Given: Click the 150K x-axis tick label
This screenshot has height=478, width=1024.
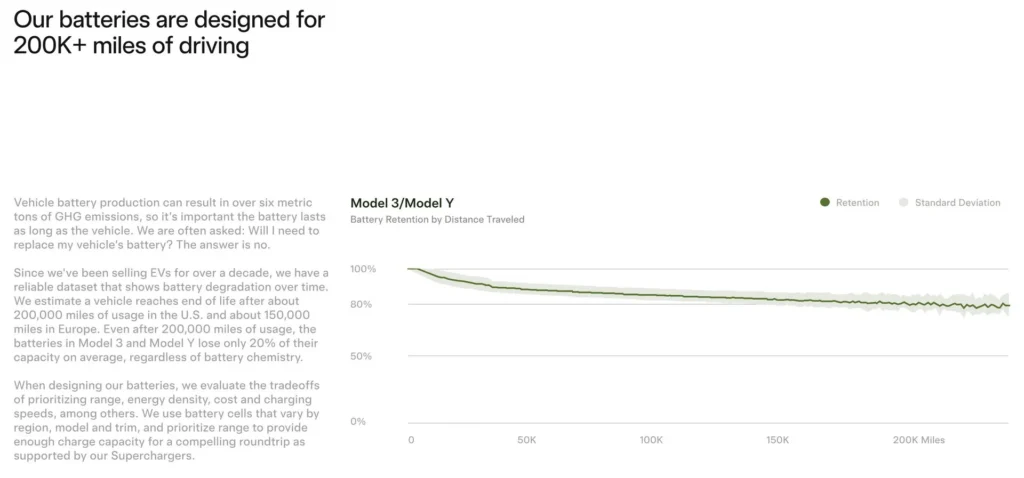Looking at the screenshot, I should 777,439.
